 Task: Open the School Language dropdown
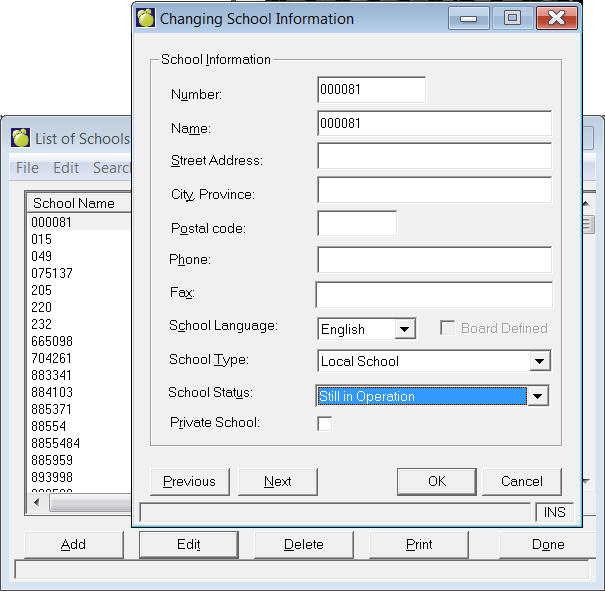pos(404,329)
